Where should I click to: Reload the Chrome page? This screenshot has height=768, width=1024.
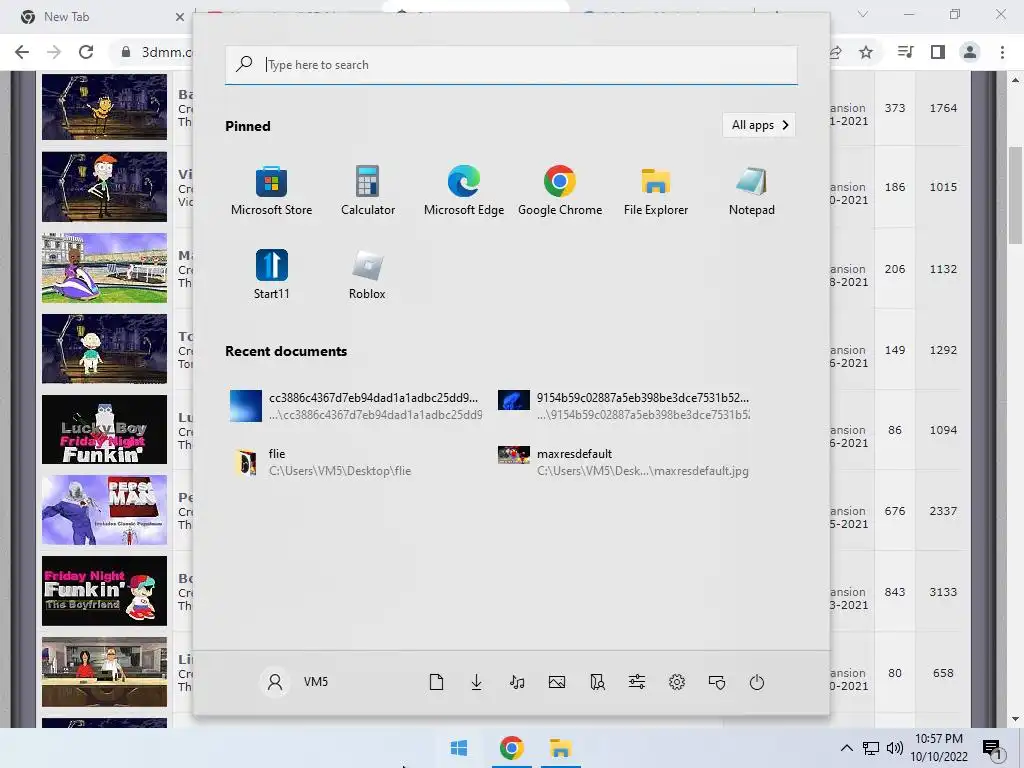click(86, 52)
